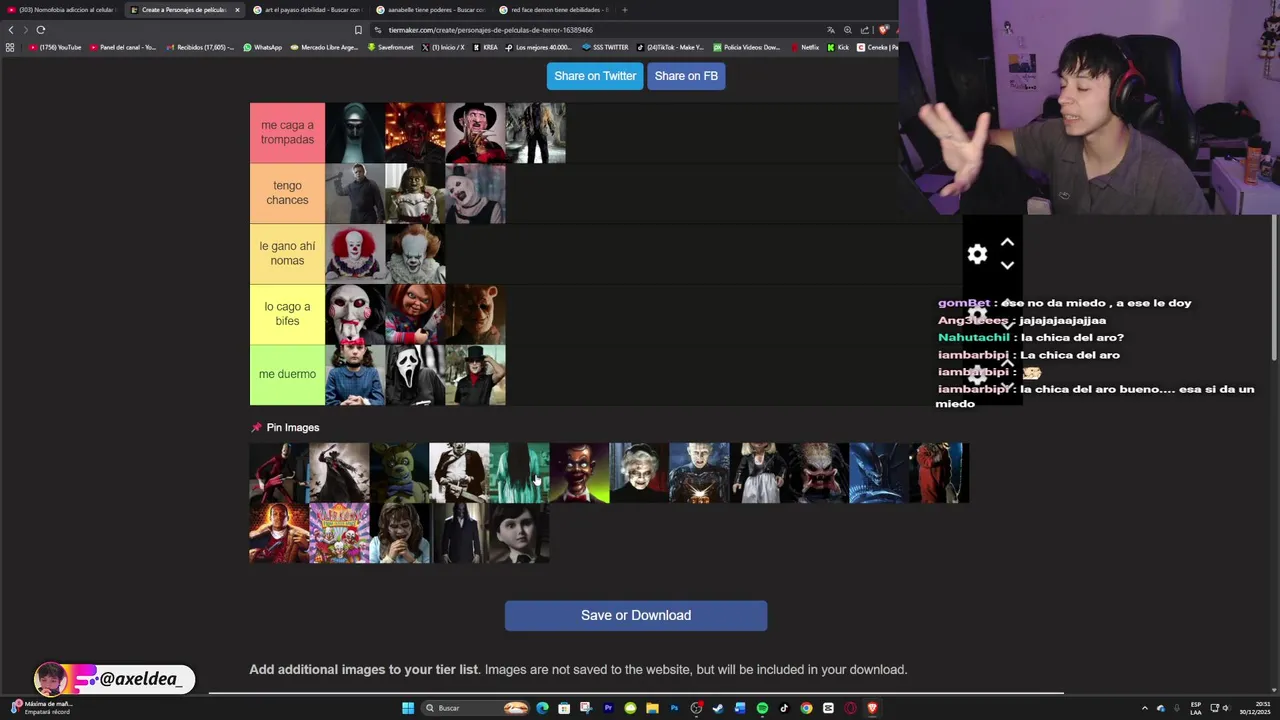The width and height of the screenshot is (1280, 720).
Task: Open the Netflix bookmark
Action: point(805,47)
